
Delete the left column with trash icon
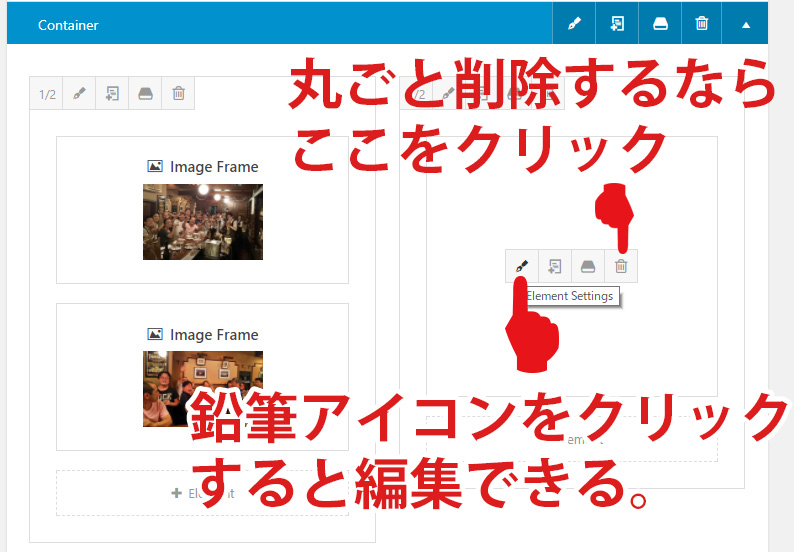[x=178, y=94]
